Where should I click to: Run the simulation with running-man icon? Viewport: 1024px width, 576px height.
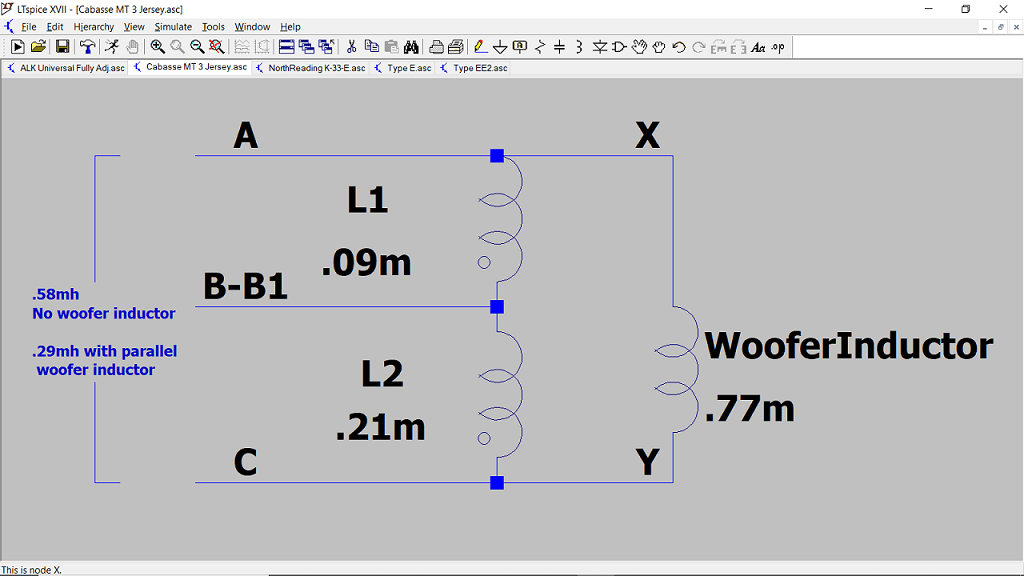pos(112,46)
